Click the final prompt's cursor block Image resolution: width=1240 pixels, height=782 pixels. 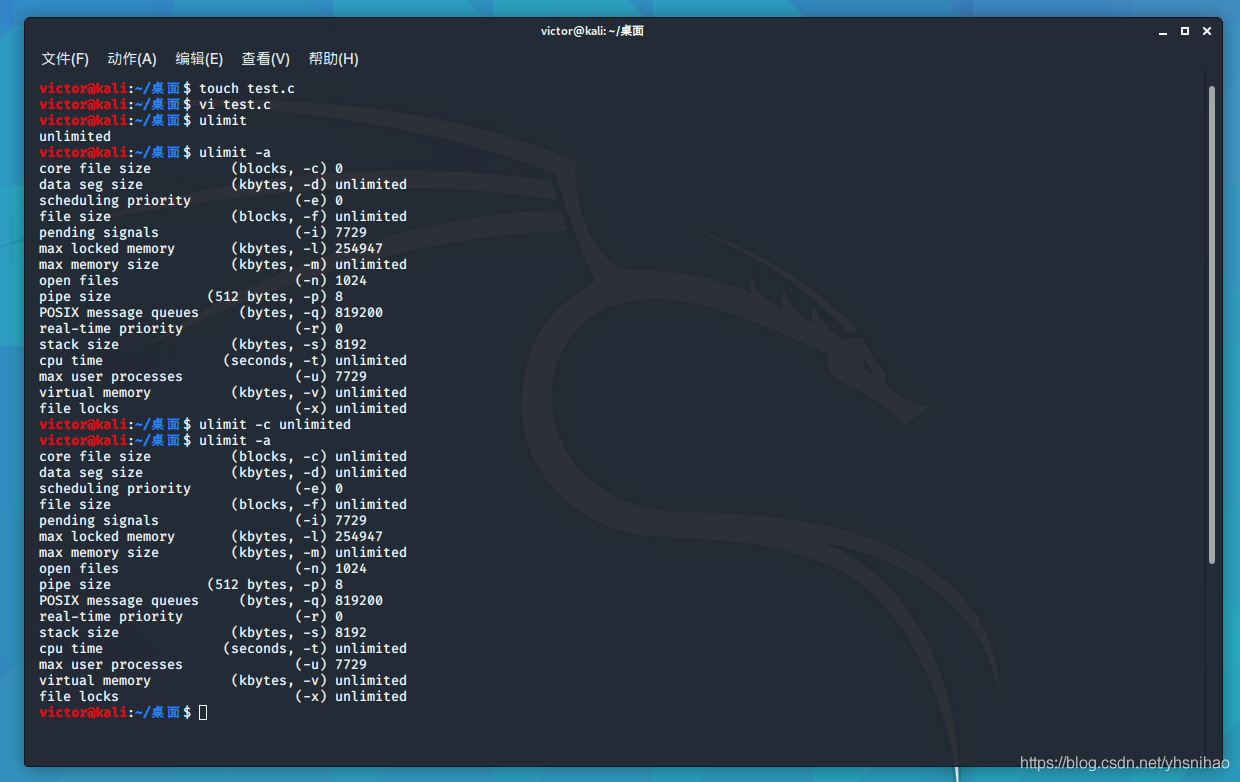point(203,712)
